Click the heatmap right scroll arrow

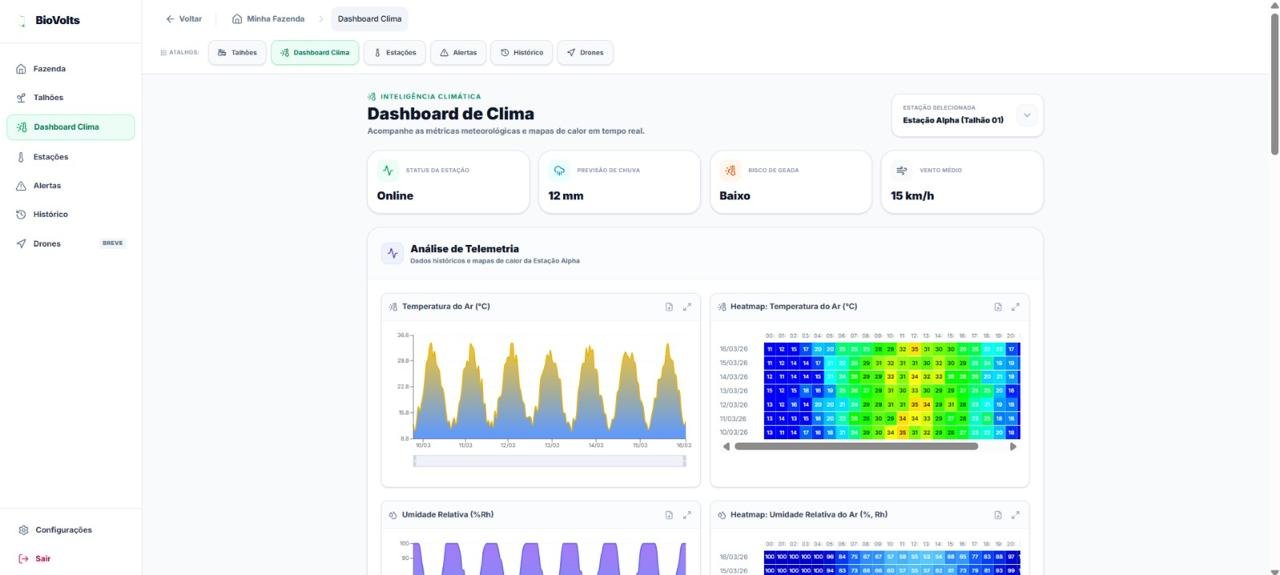click(x=1013, y=447)
